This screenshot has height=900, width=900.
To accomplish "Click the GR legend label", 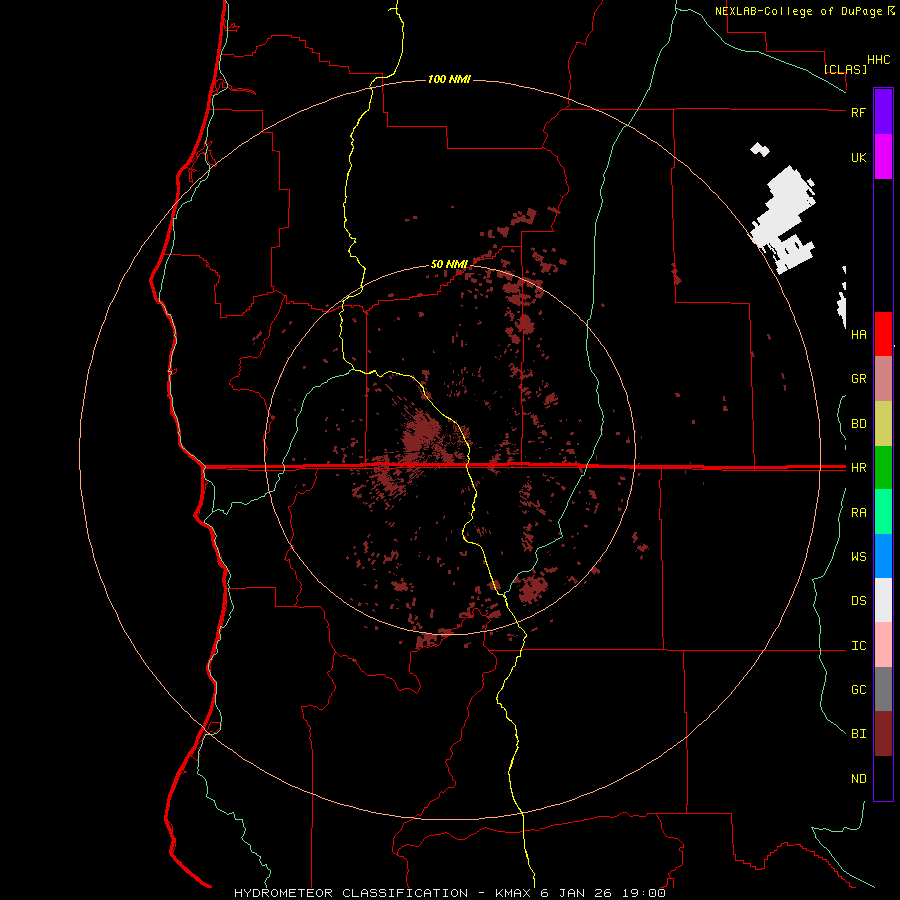I will [858, 379].
